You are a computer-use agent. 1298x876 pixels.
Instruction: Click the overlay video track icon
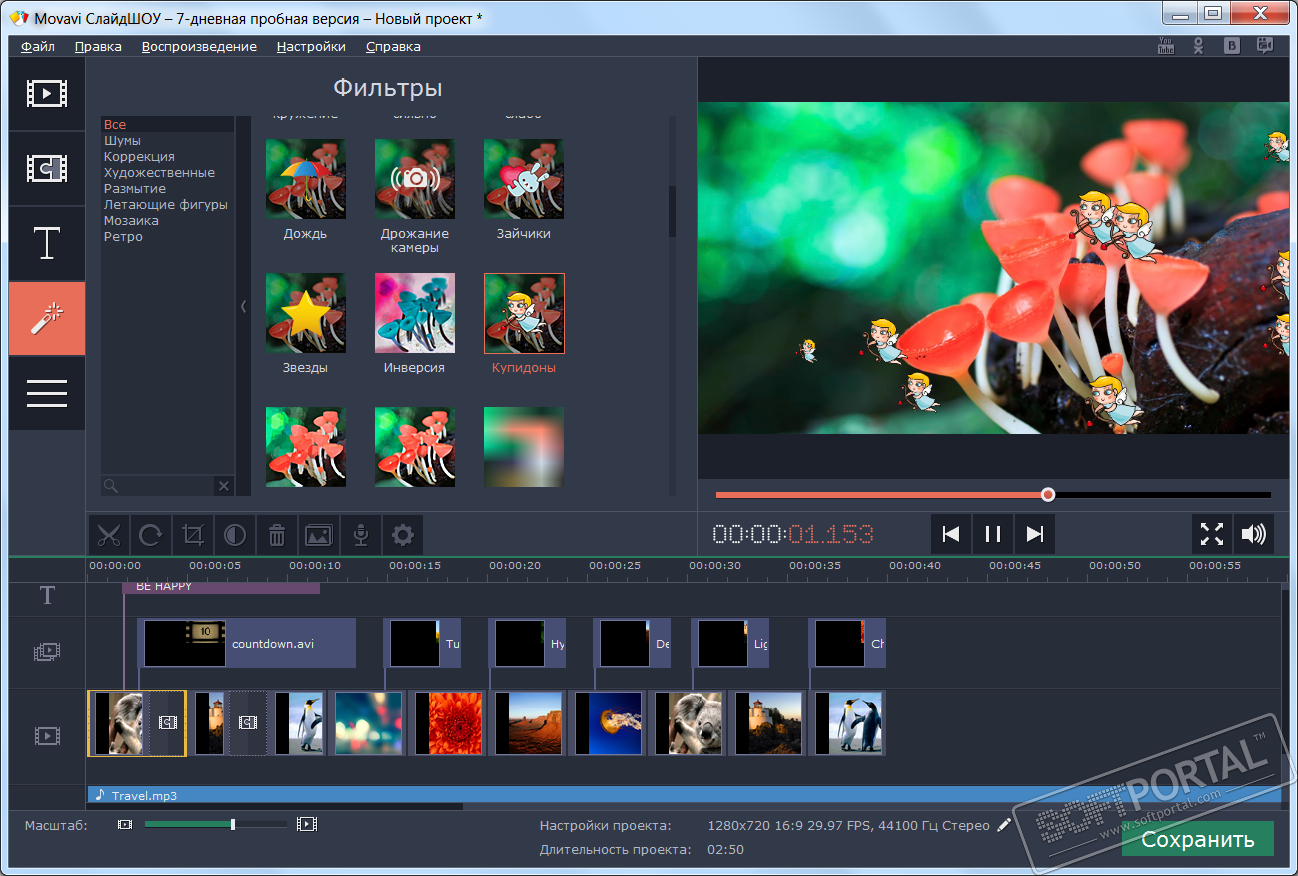pos(47,652)
